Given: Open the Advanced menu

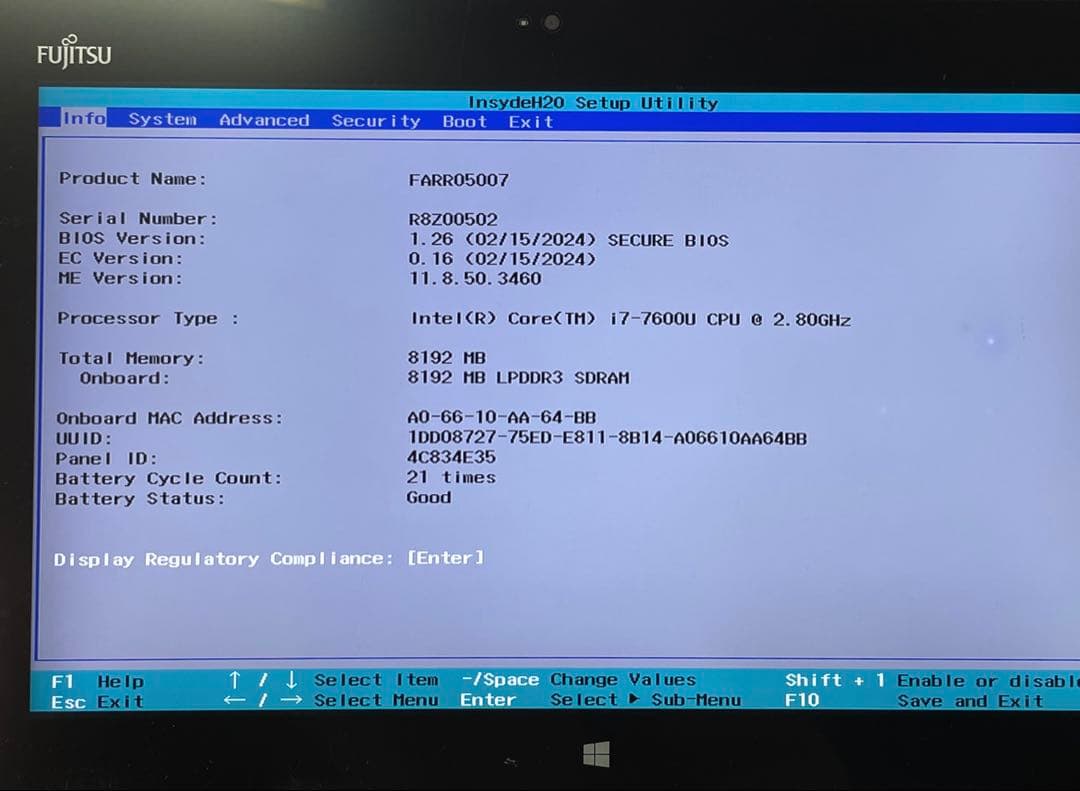Looking at the screenshot, I should pos(263,119).
